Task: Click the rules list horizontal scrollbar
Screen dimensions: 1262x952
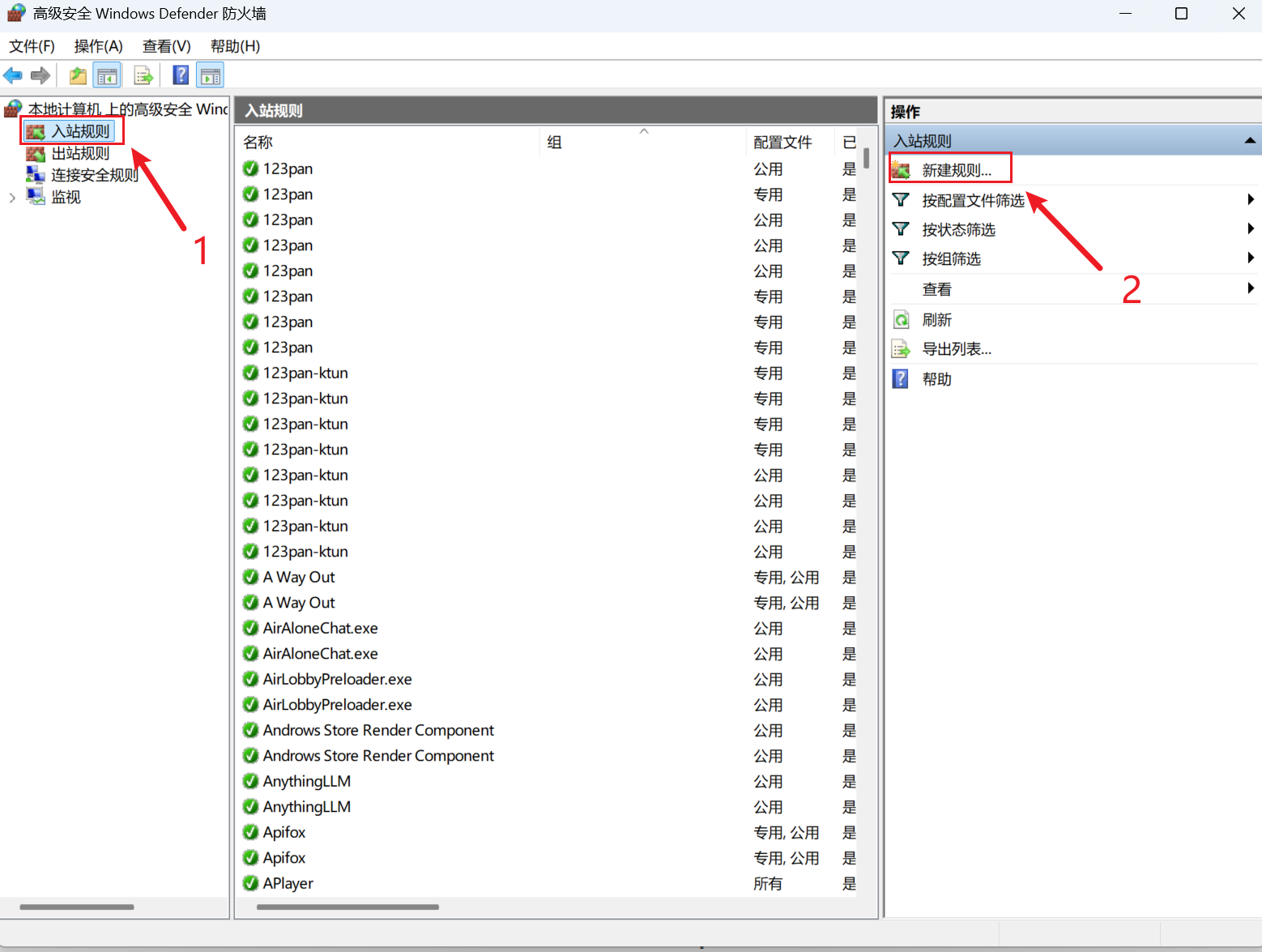Action: pos(347,907)
